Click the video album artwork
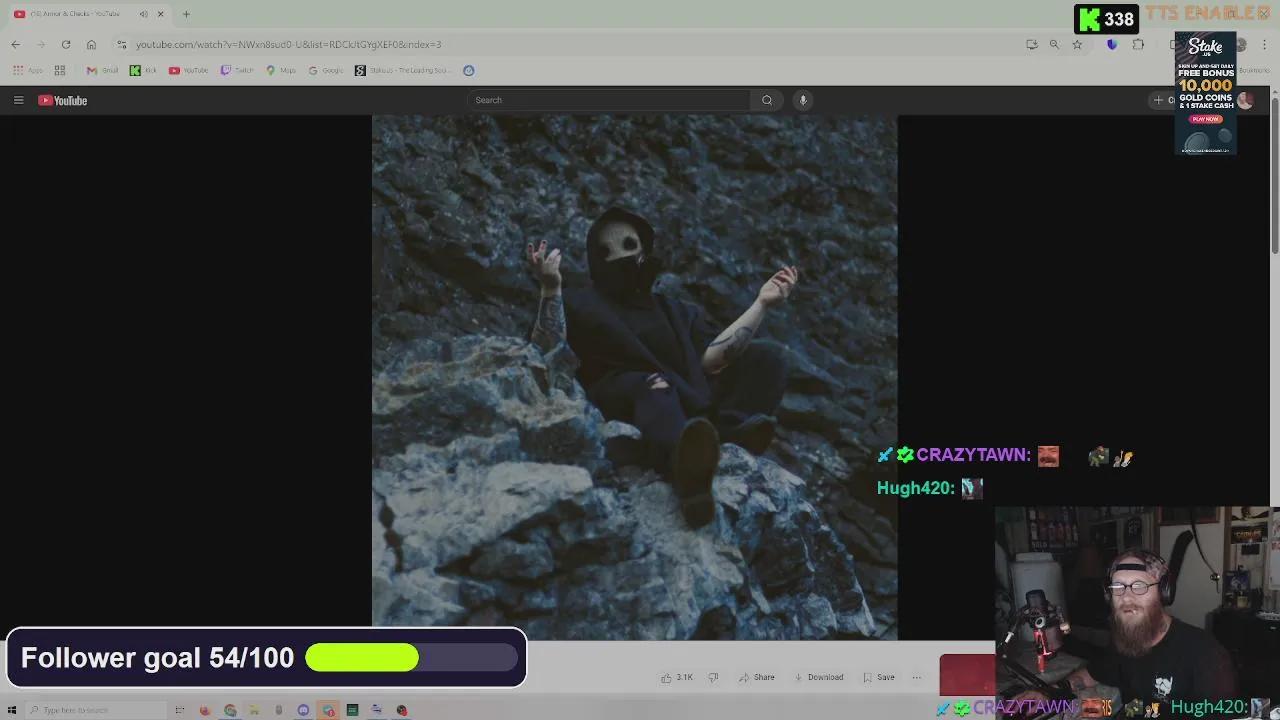The width and height of the screenshot is (1280, 720). [635, 378]
